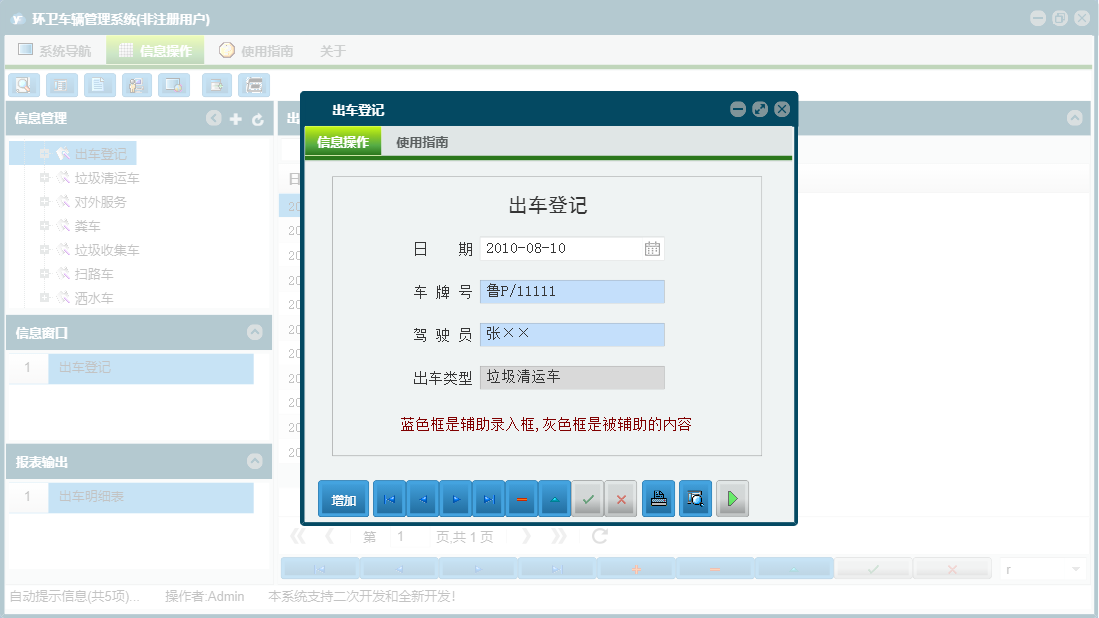
Task: Jump to last record using the dialog navigator
Action: click(x=488, y=498)
